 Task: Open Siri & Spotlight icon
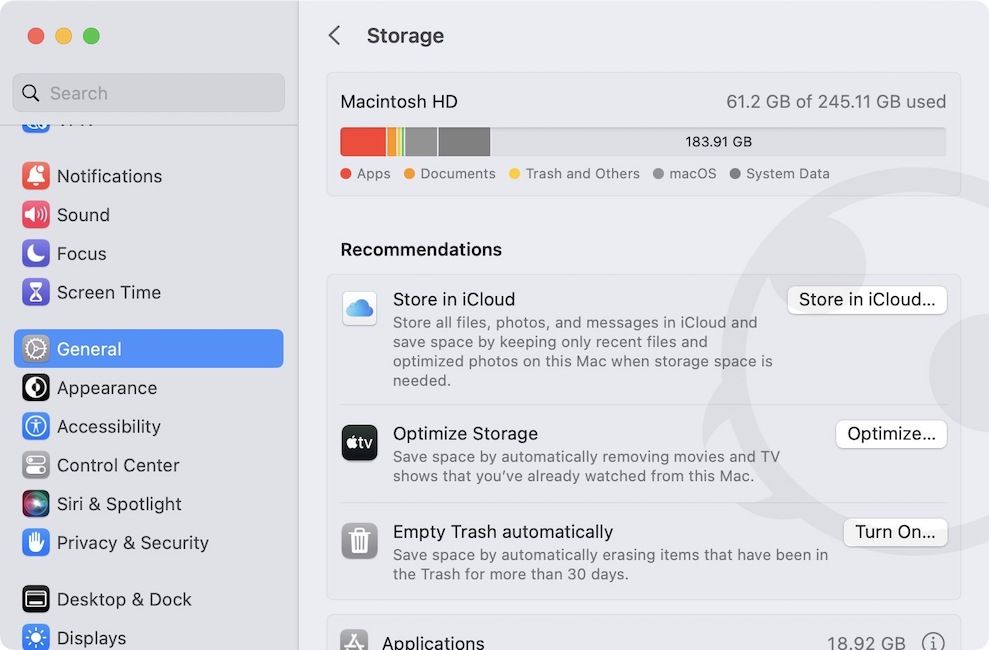point(36,504)
